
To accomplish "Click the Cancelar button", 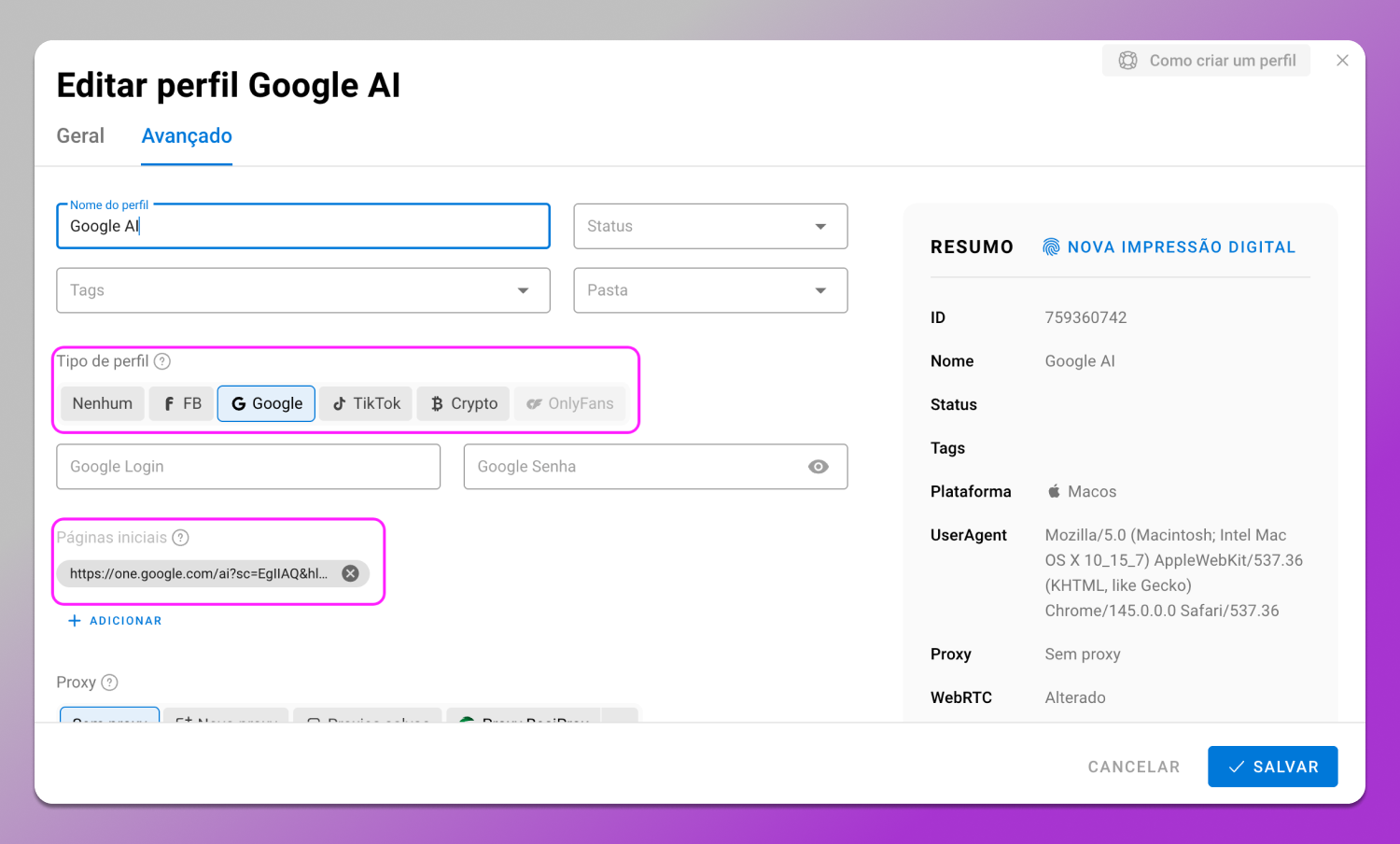I will (x=1133, y=767).
